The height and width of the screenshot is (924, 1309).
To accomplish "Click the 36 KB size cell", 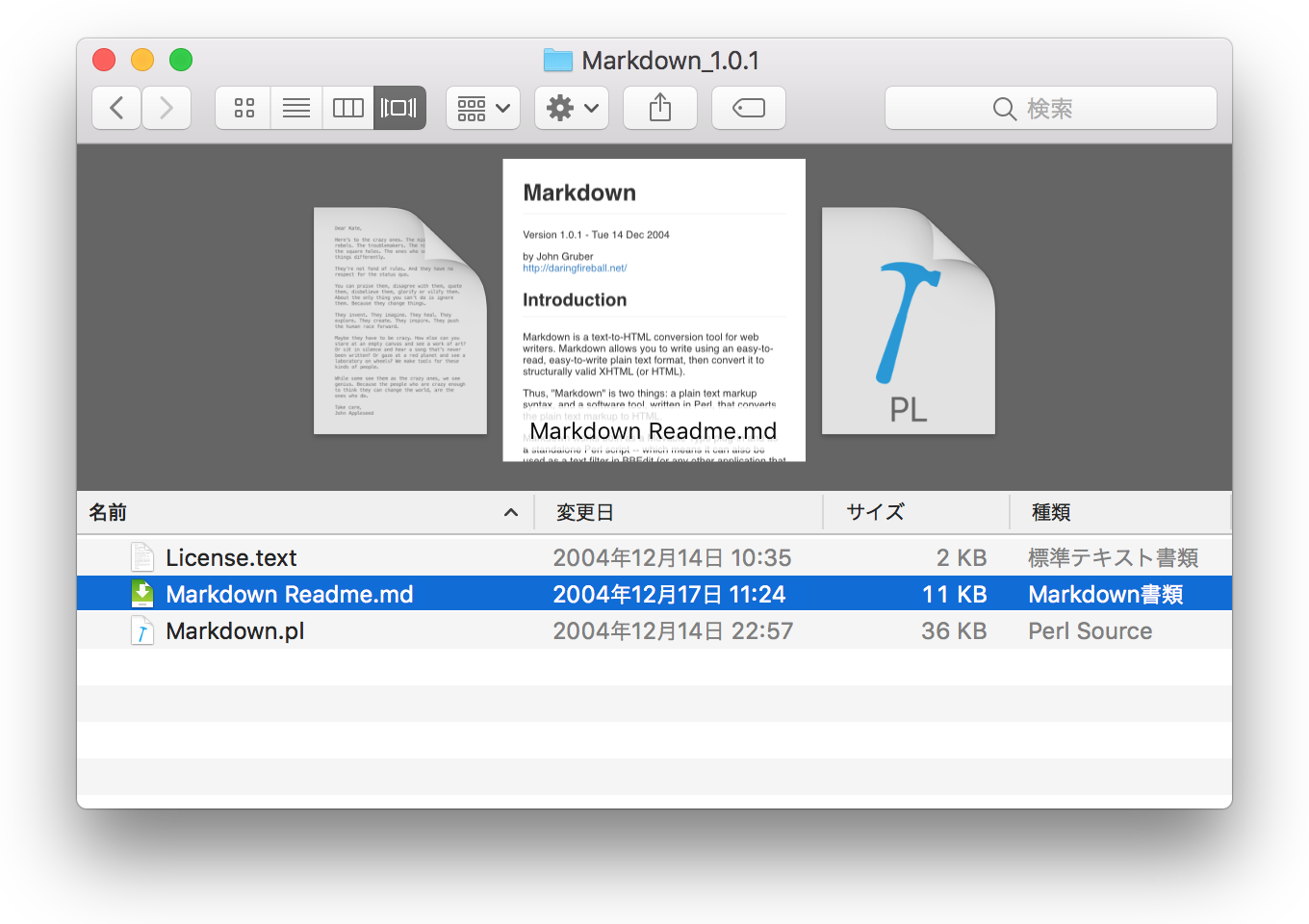I will [954, 630].
